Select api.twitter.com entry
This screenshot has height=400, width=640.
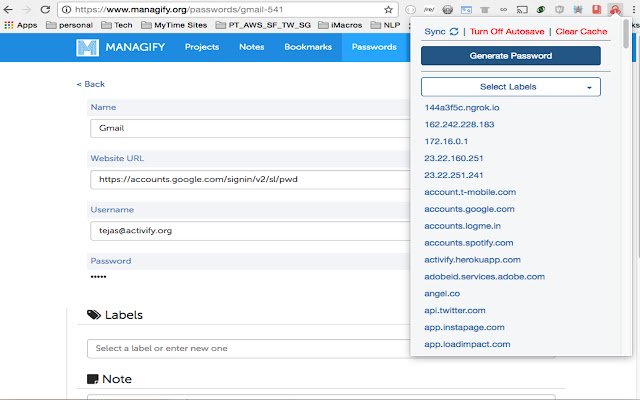point(455,311)
